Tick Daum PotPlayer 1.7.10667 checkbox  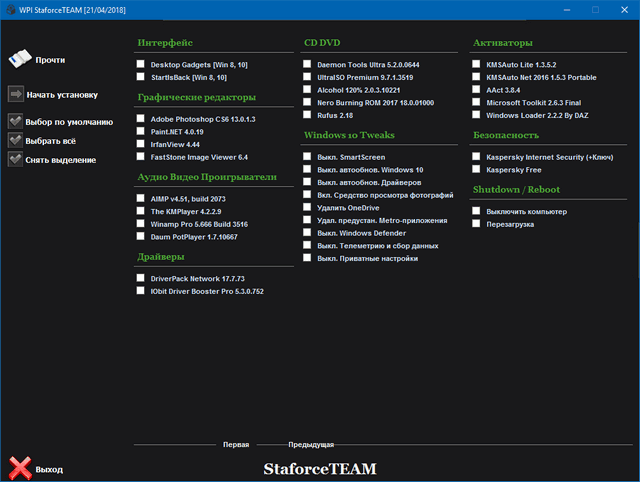(x=140, y=236)
